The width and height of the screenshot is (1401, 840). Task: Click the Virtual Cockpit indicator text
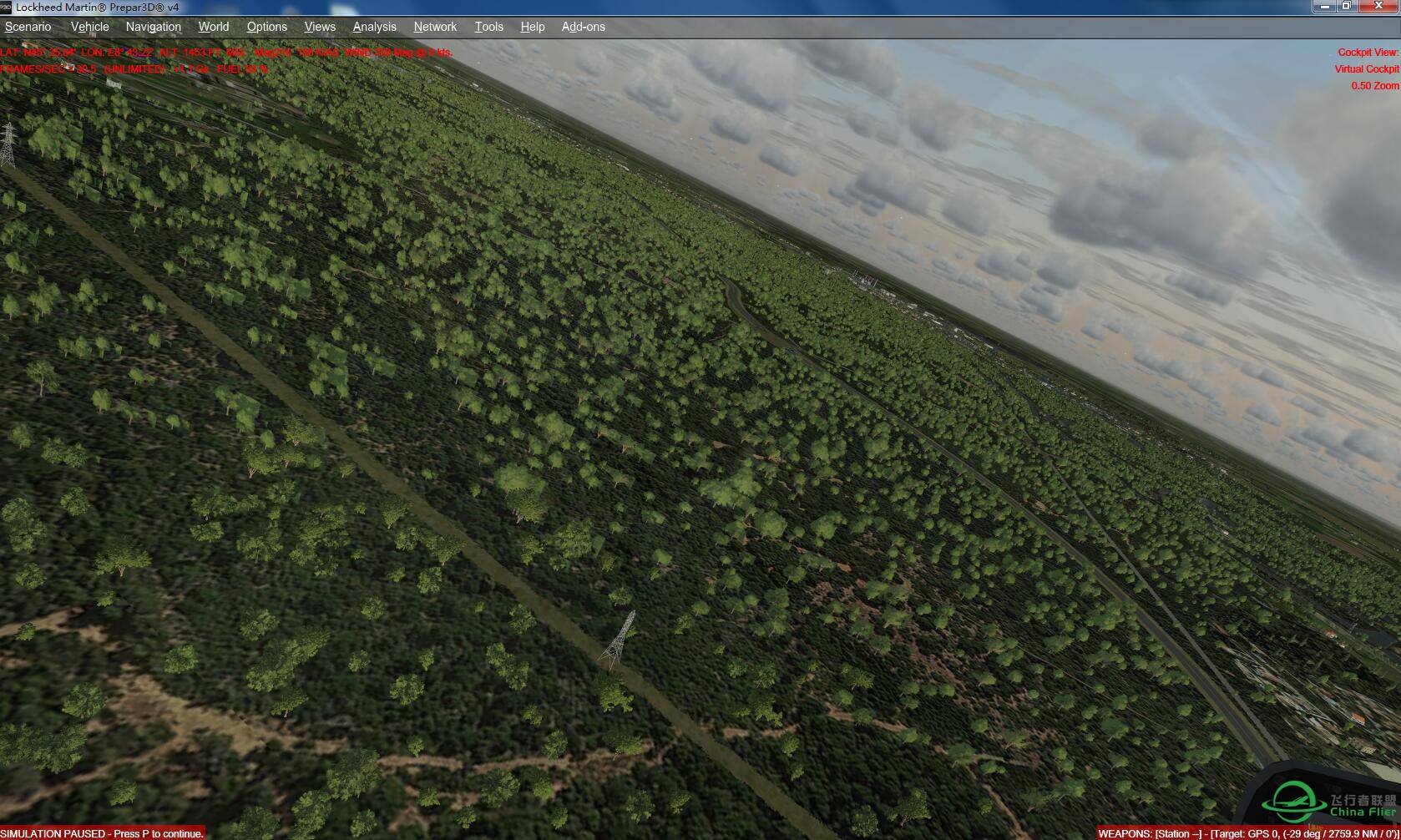click(1368, 68)
